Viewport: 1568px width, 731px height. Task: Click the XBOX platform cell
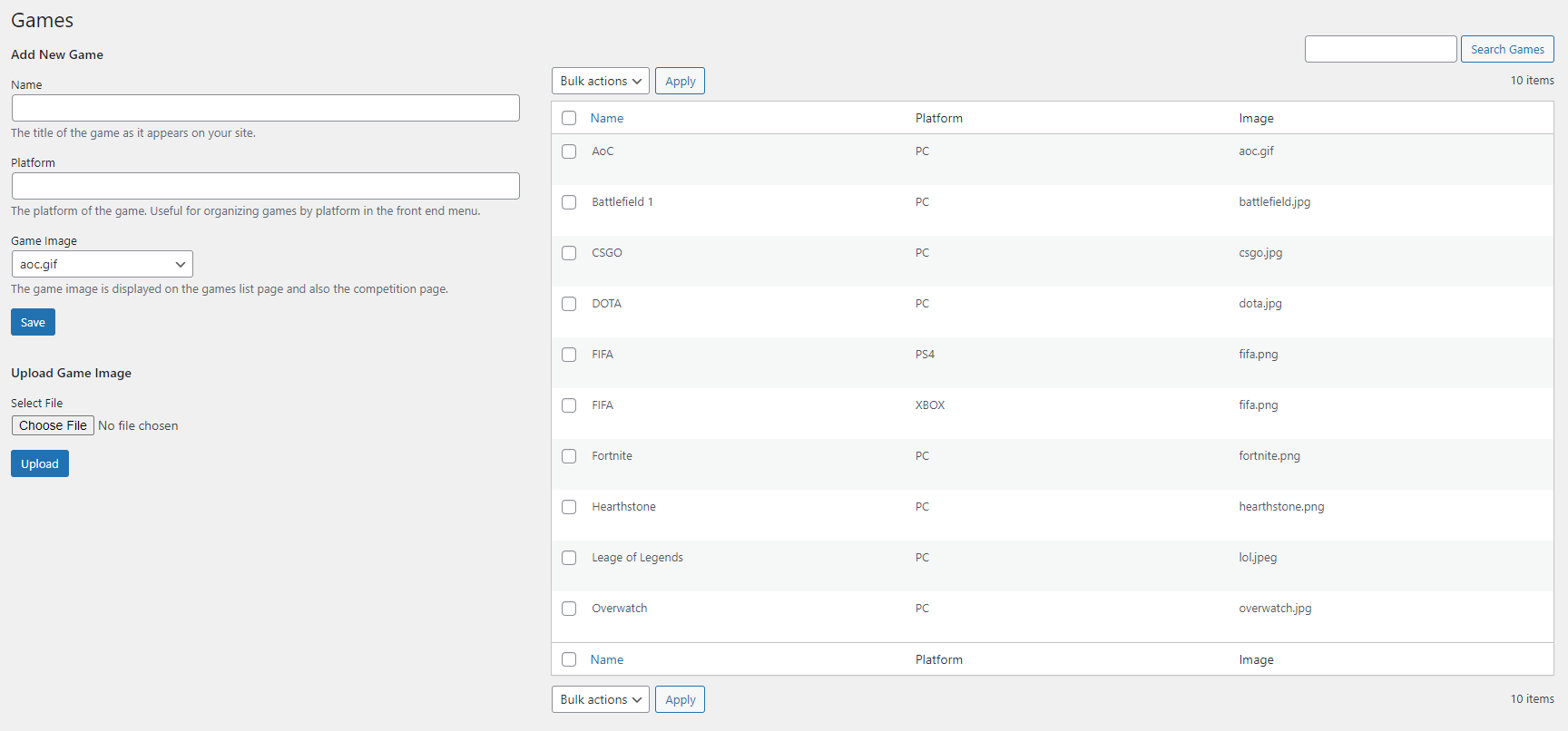point(930,405)
